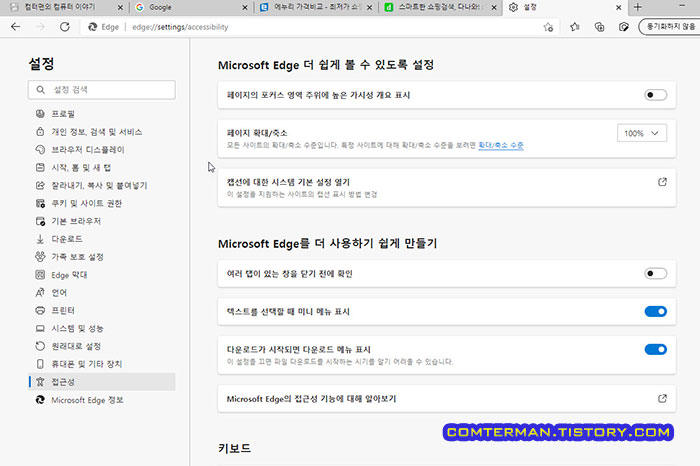The height and width of the screenshot is (466, 700).
Task: Click the search magnifier icon in 설정 검색
Action: 41,90
